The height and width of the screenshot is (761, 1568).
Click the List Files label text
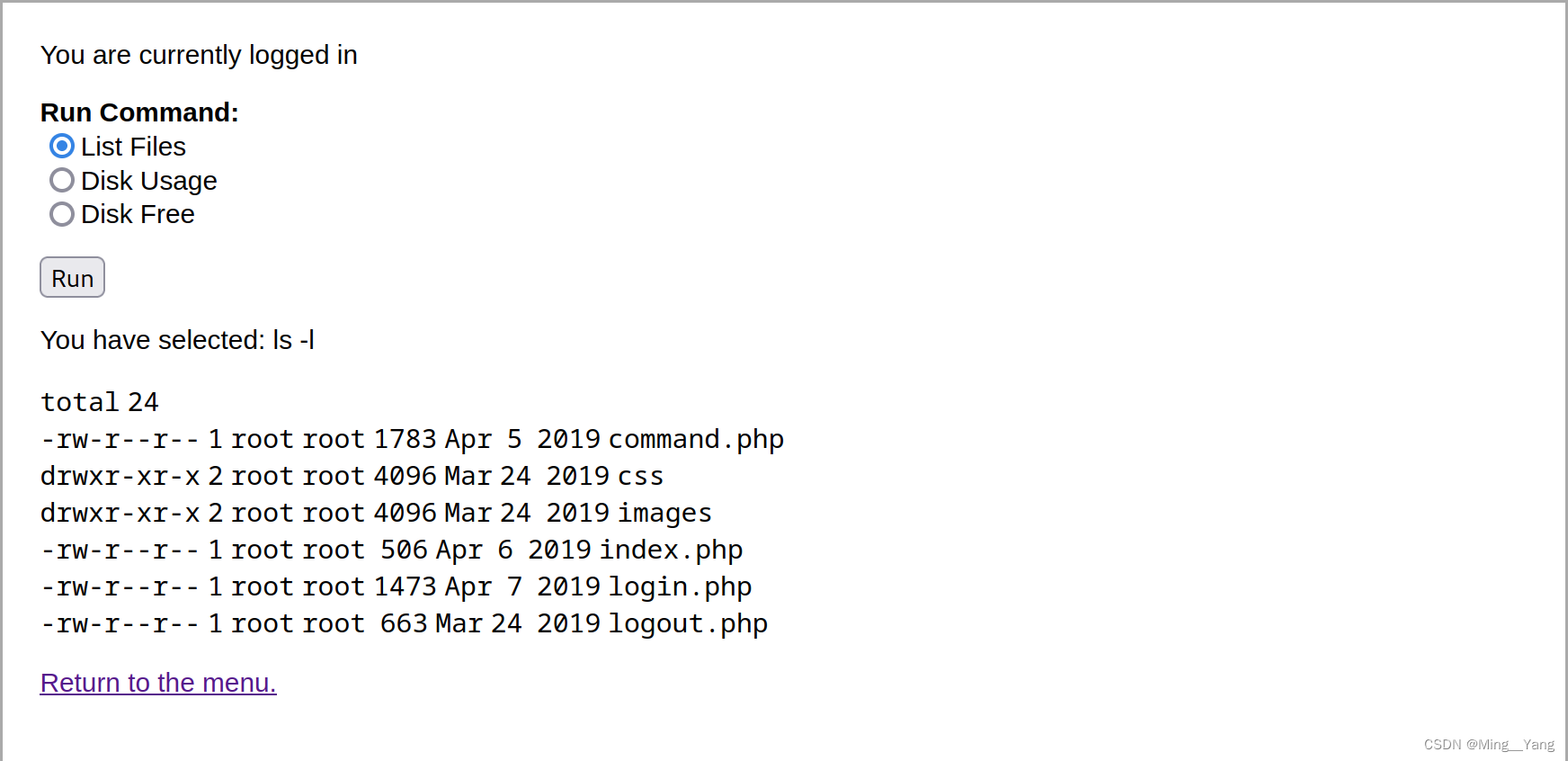133,146
